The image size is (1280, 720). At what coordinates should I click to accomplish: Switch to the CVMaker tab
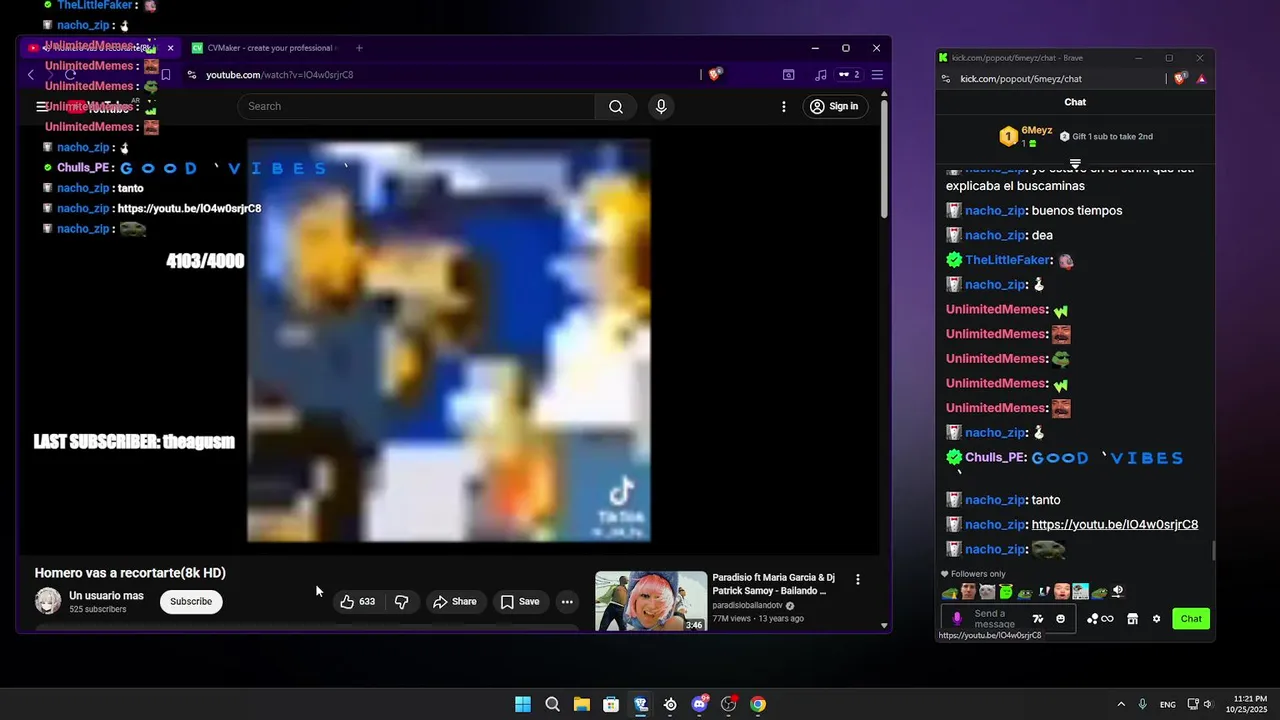pos(264,48)
